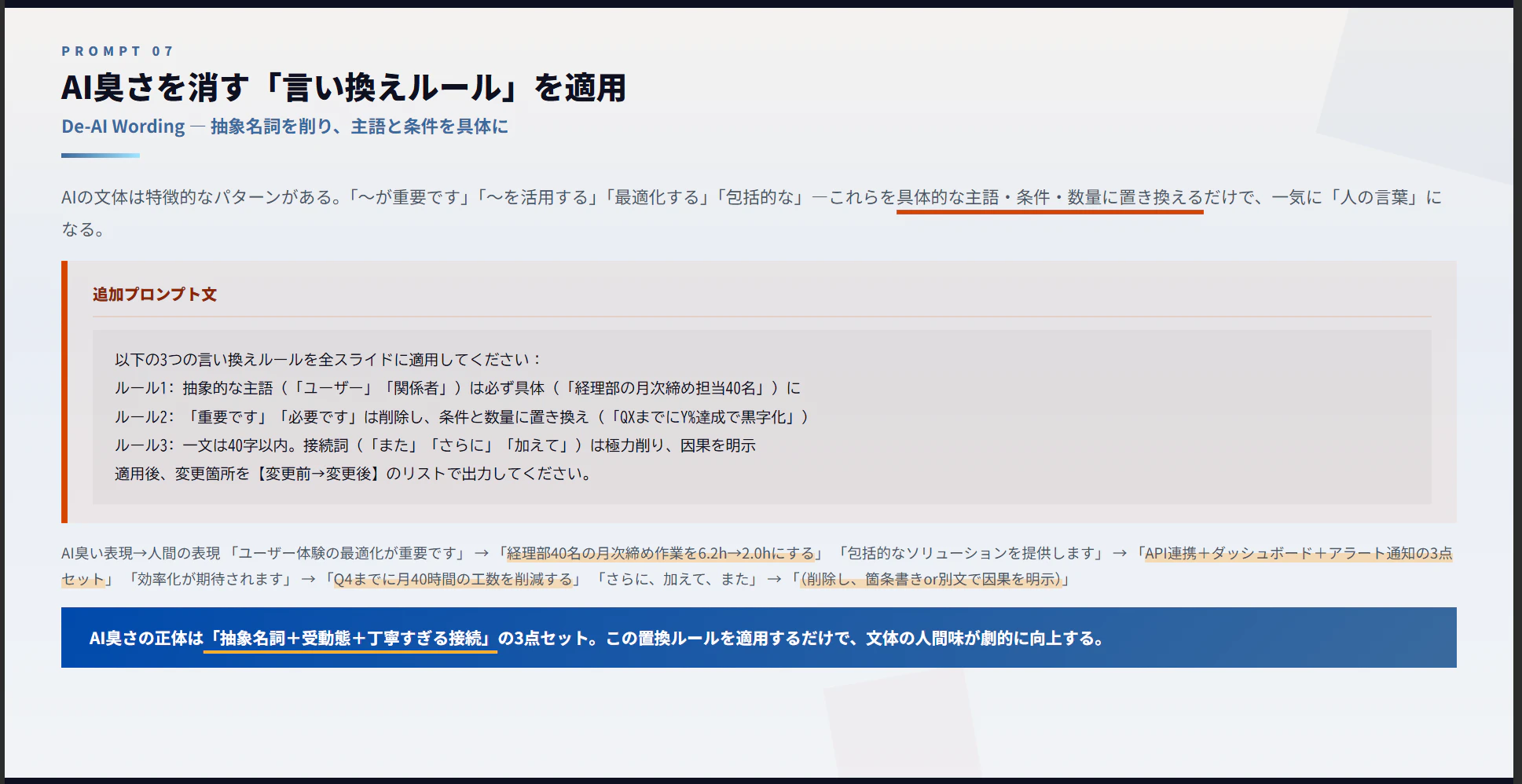
Task: Click the line "以下の3つの言い換えルールを全スライドに適用してください："
Action: (328, 360)
